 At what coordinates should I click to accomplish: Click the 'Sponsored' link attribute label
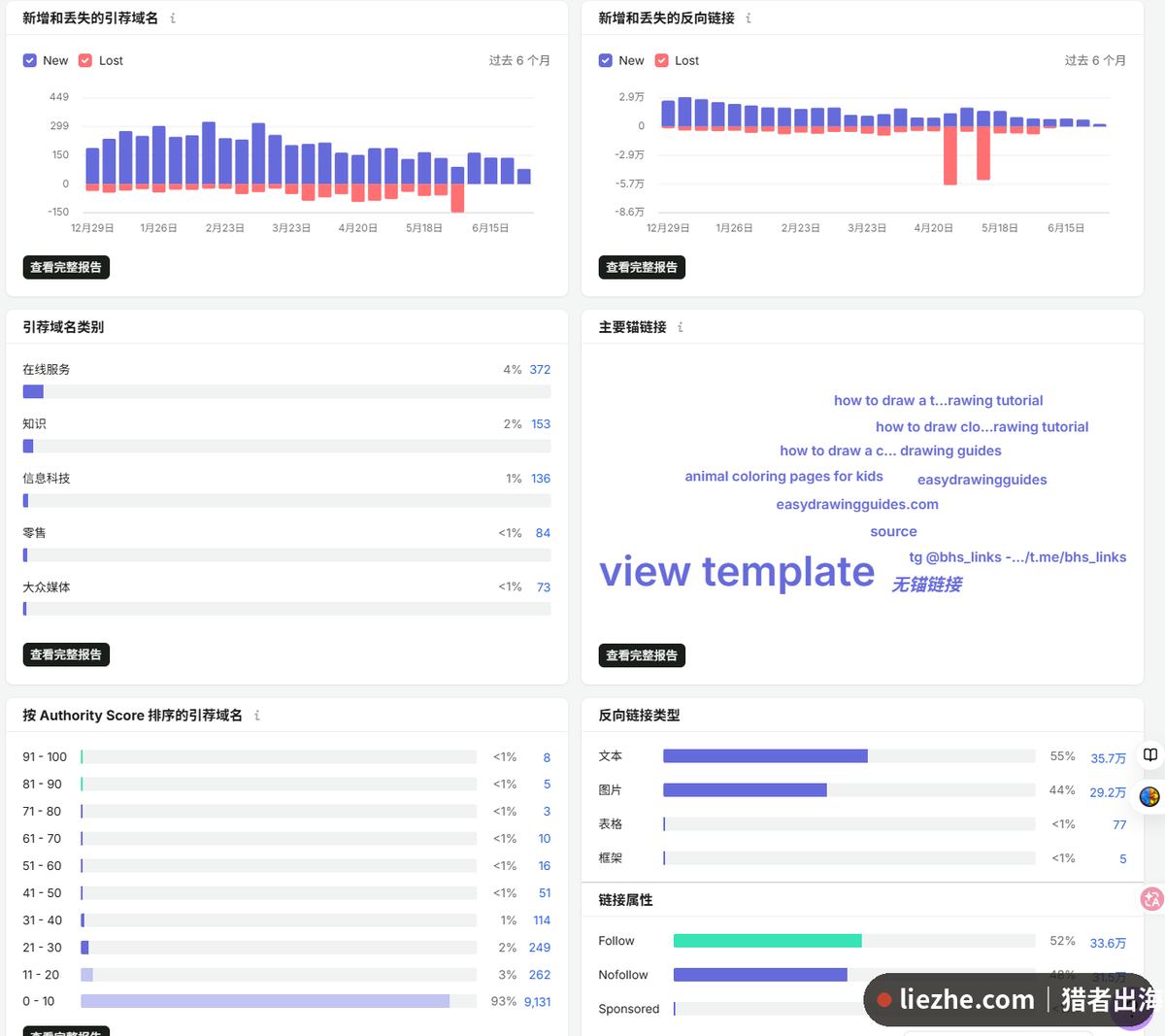629,1009
